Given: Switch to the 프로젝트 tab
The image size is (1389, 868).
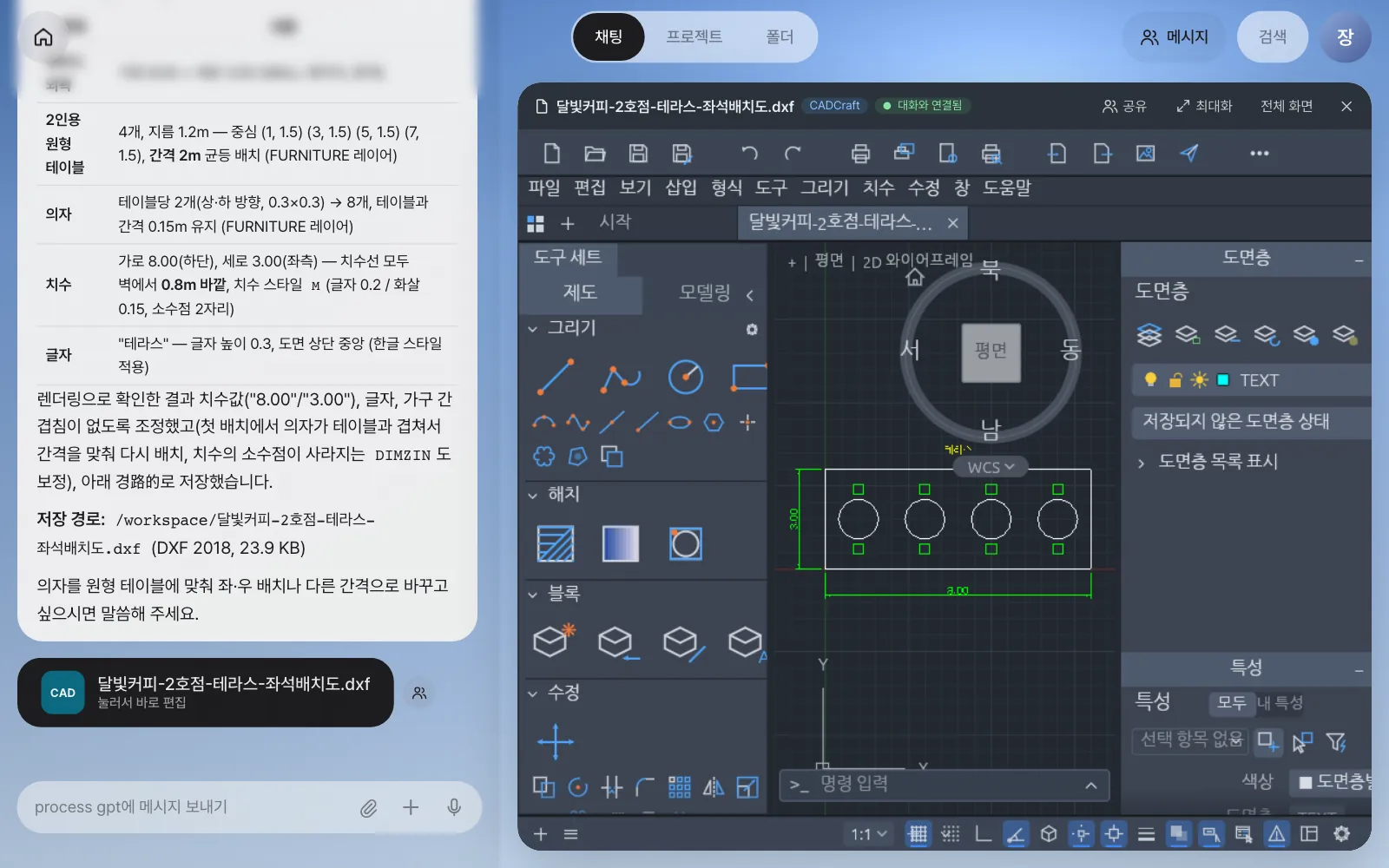Looking at the screenshot, I should tap(694, 36).
